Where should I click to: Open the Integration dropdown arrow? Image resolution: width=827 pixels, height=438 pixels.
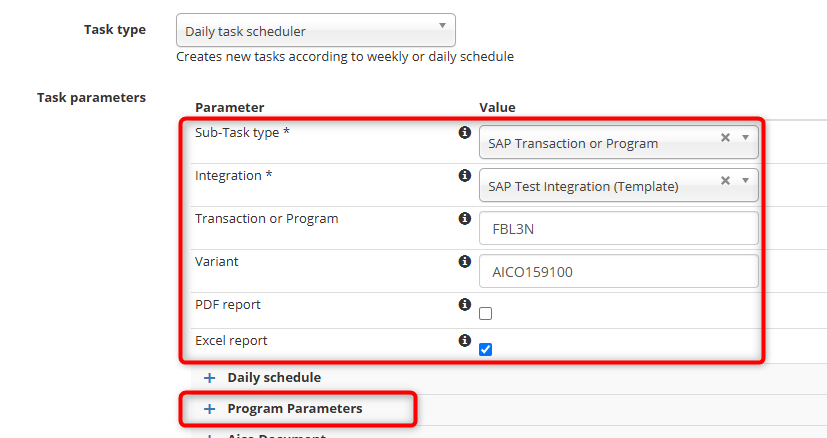(745, 181)
